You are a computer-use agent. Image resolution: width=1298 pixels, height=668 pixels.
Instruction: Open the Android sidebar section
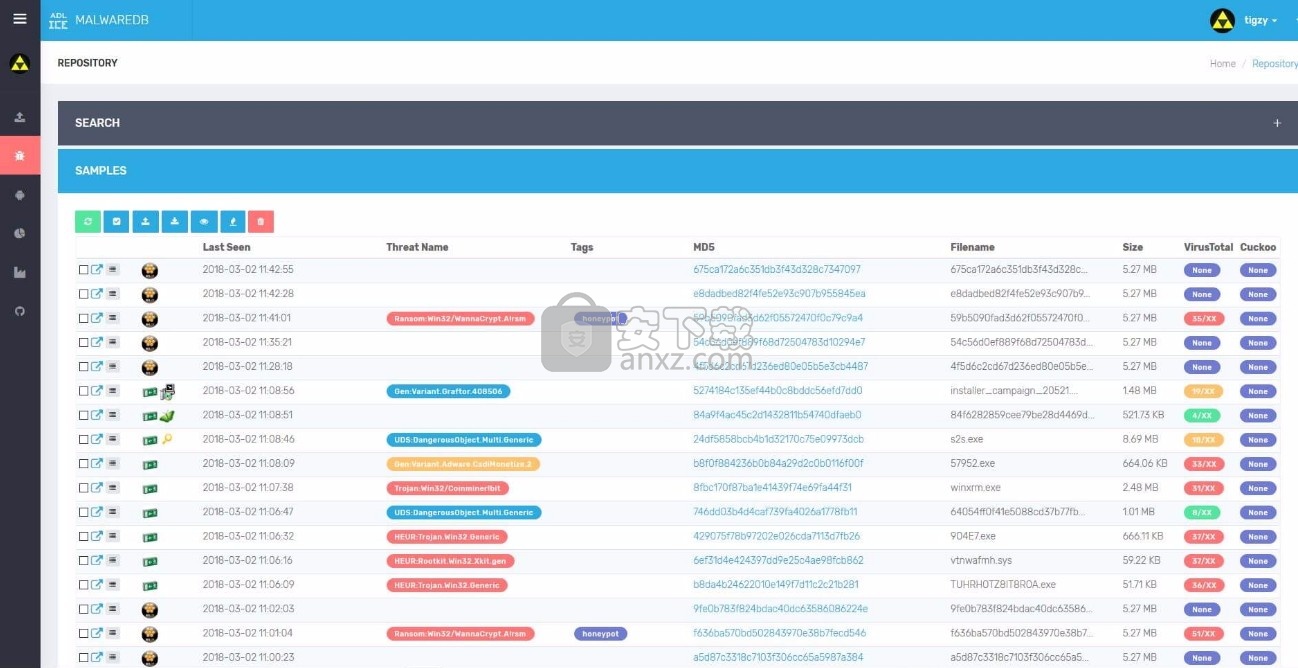[x=20, y=195]
